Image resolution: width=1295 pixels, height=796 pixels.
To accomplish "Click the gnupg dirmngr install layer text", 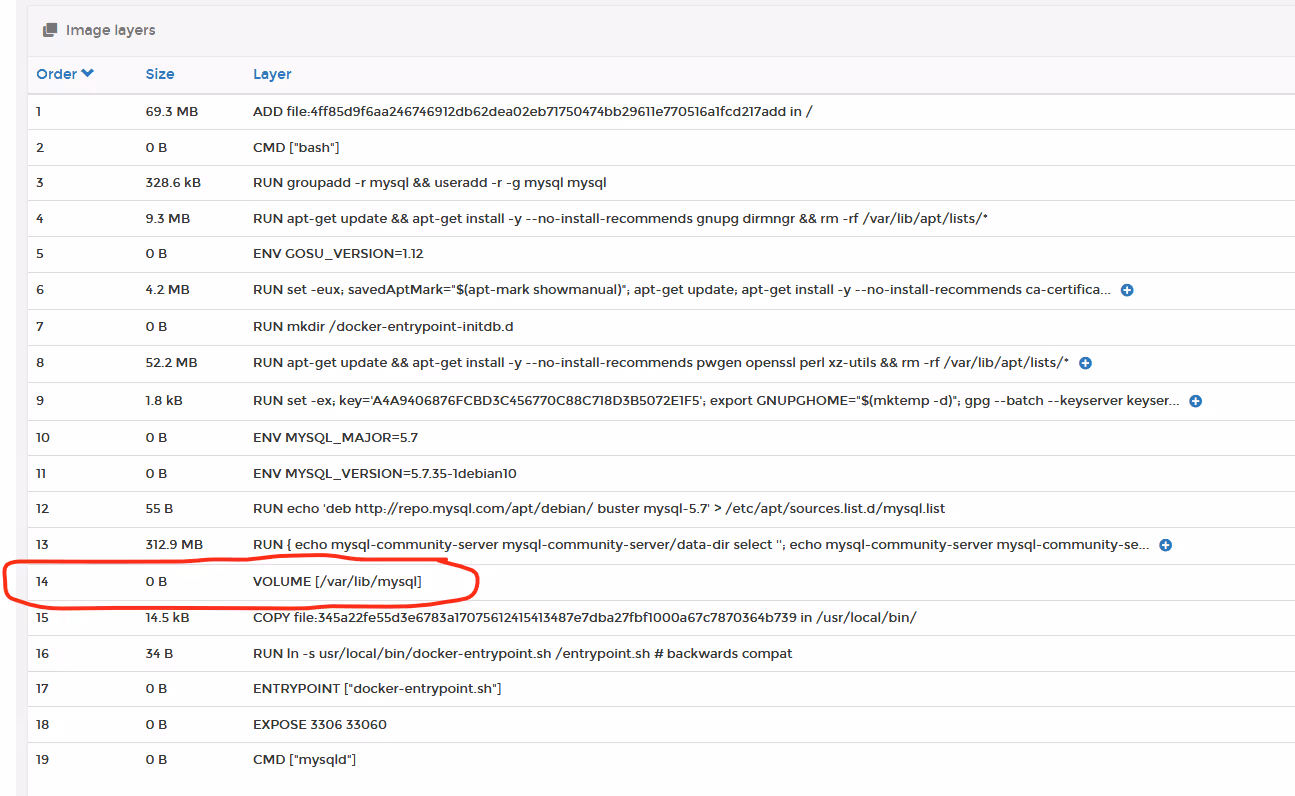I will (621, 218).
